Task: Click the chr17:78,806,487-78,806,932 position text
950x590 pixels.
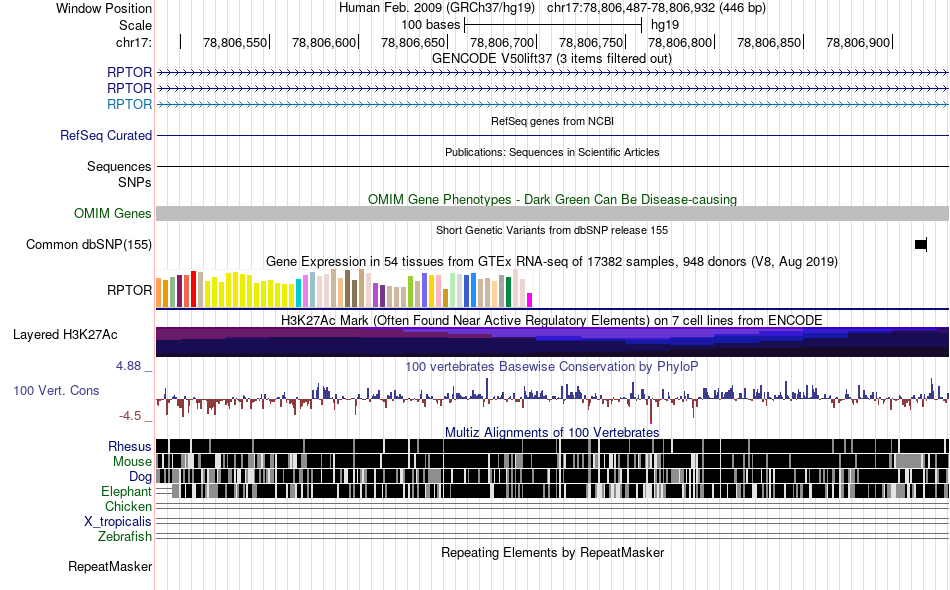Action: coord(656,8)
